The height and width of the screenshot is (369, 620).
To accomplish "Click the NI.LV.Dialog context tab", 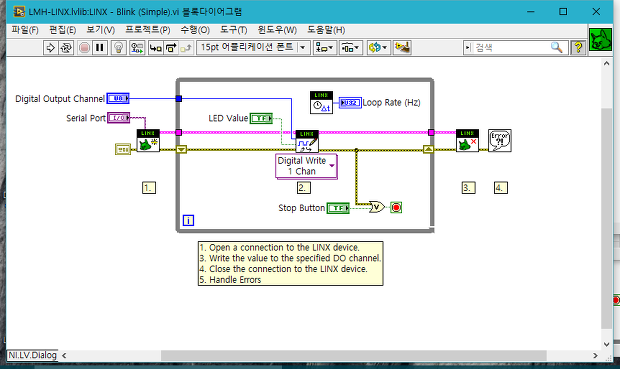I will coord(32,355).
